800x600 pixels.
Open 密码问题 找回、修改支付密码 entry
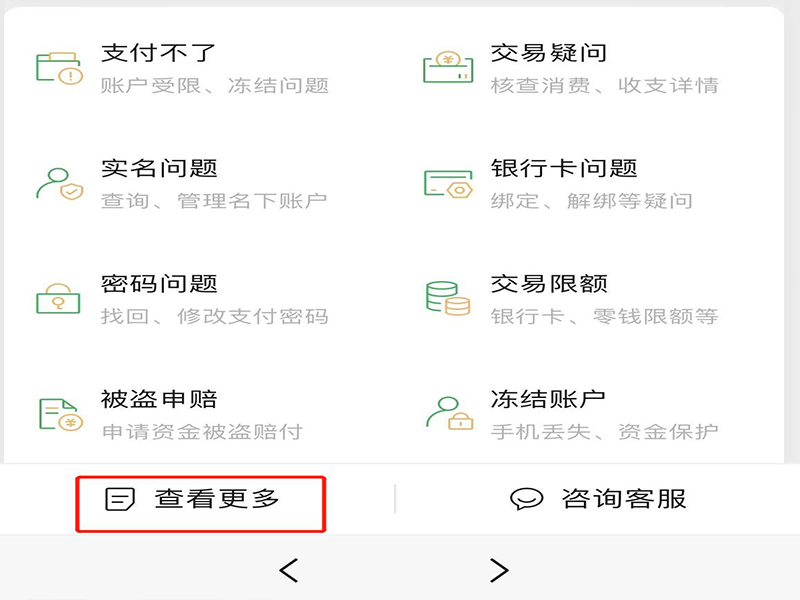(214, 299)
